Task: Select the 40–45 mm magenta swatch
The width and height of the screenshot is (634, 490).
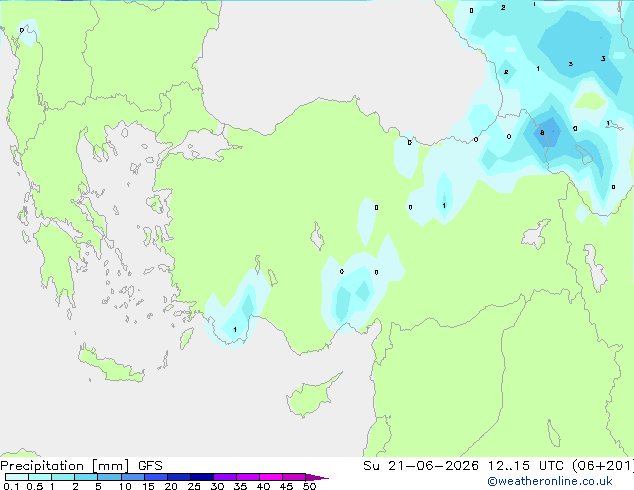Action: 271,477
